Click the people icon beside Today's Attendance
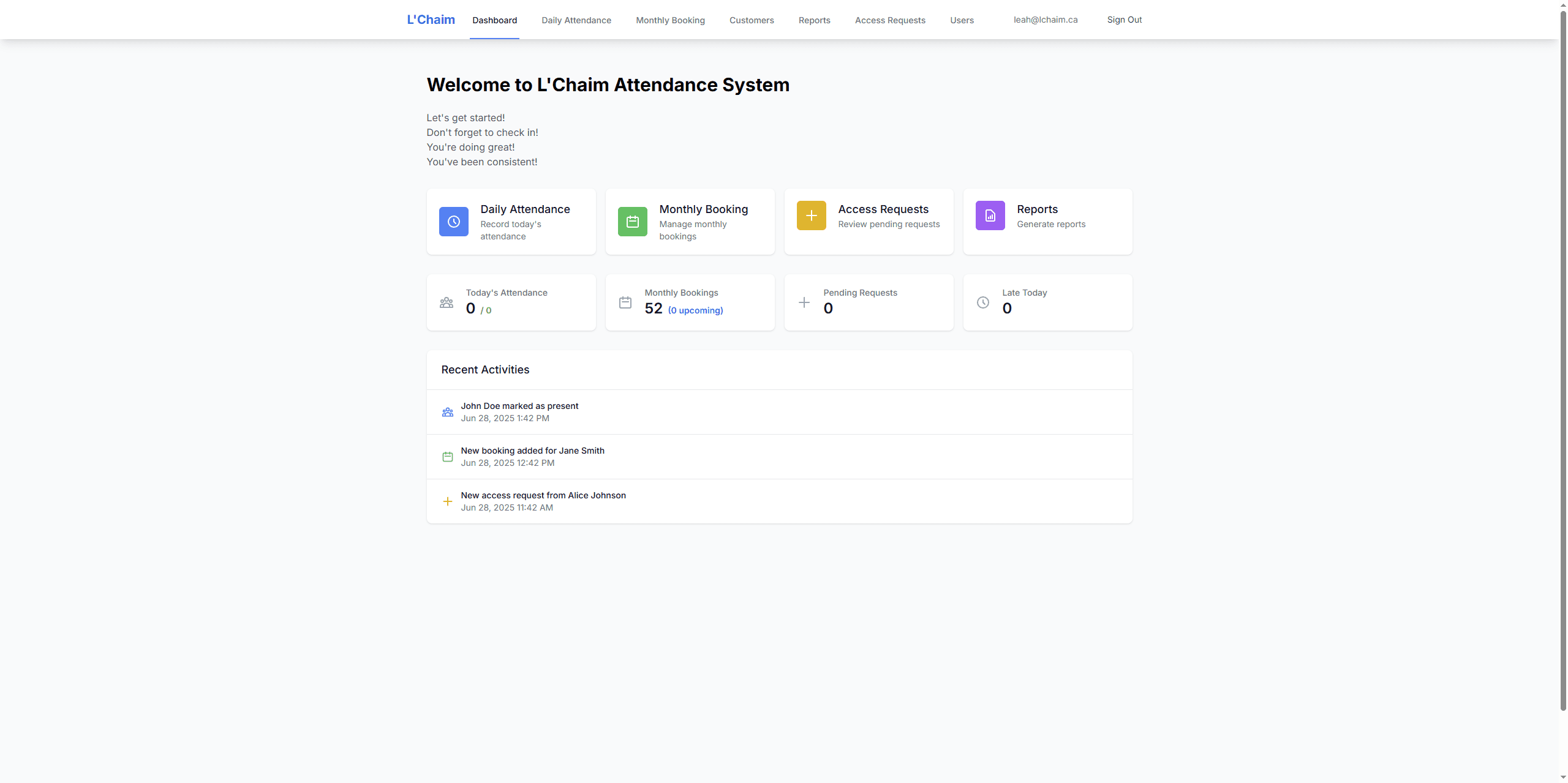Viewport: 1568px width, 783px height. click(447, 302)
